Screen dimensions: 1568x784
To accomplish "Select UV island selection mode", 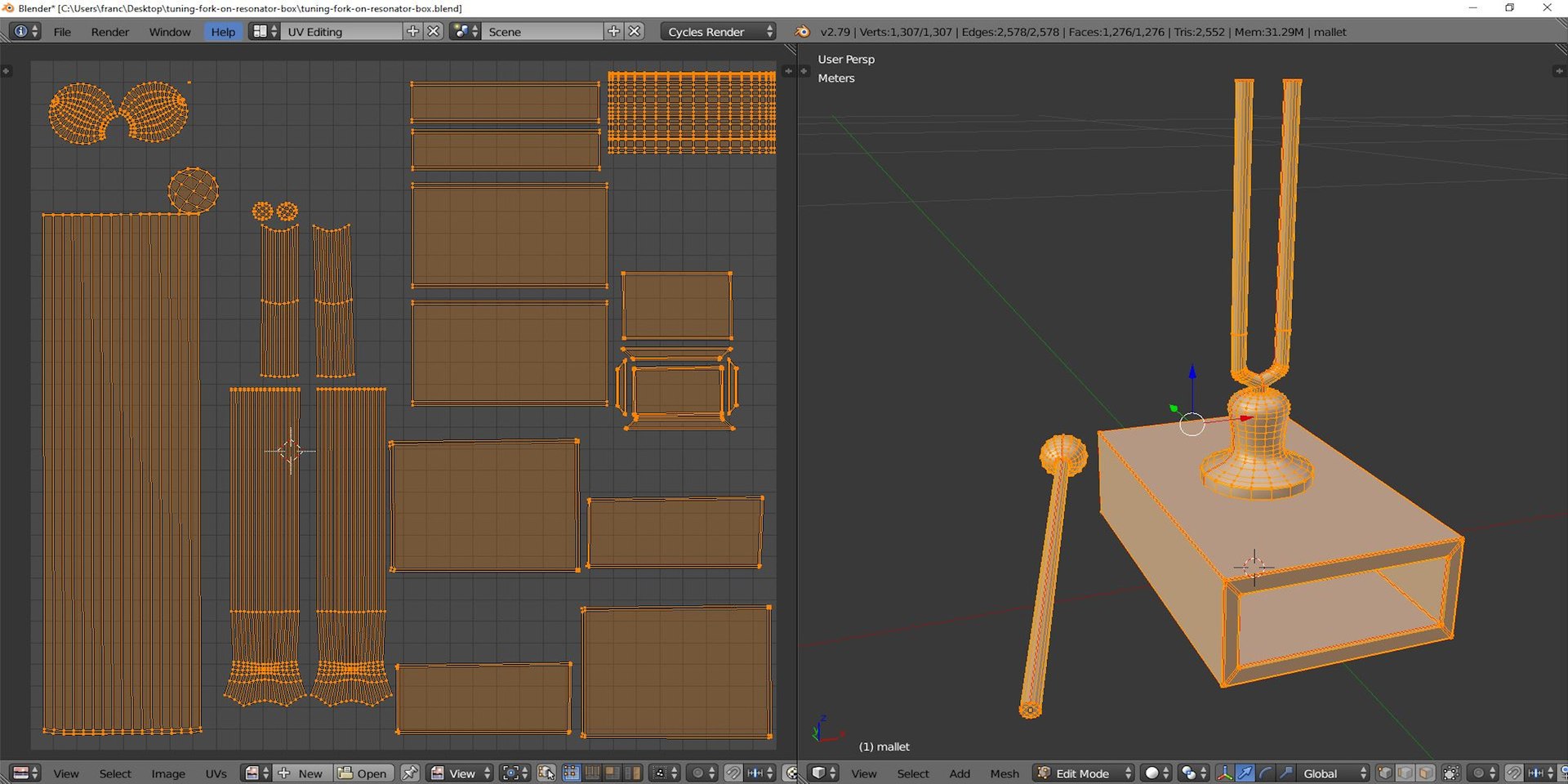I will (632, 773).
